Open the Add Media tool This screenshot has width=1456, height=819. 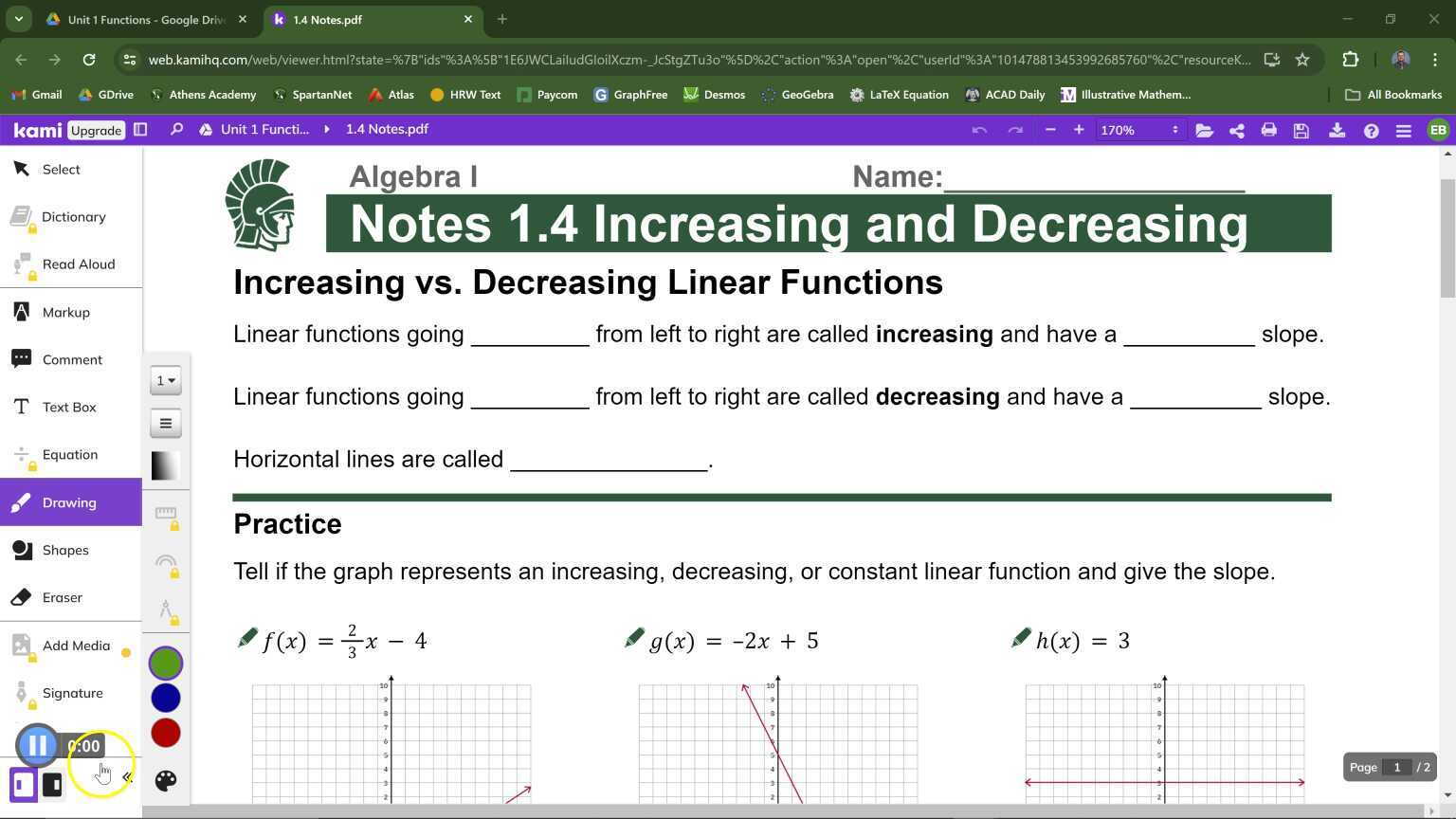tap(76, 646)
